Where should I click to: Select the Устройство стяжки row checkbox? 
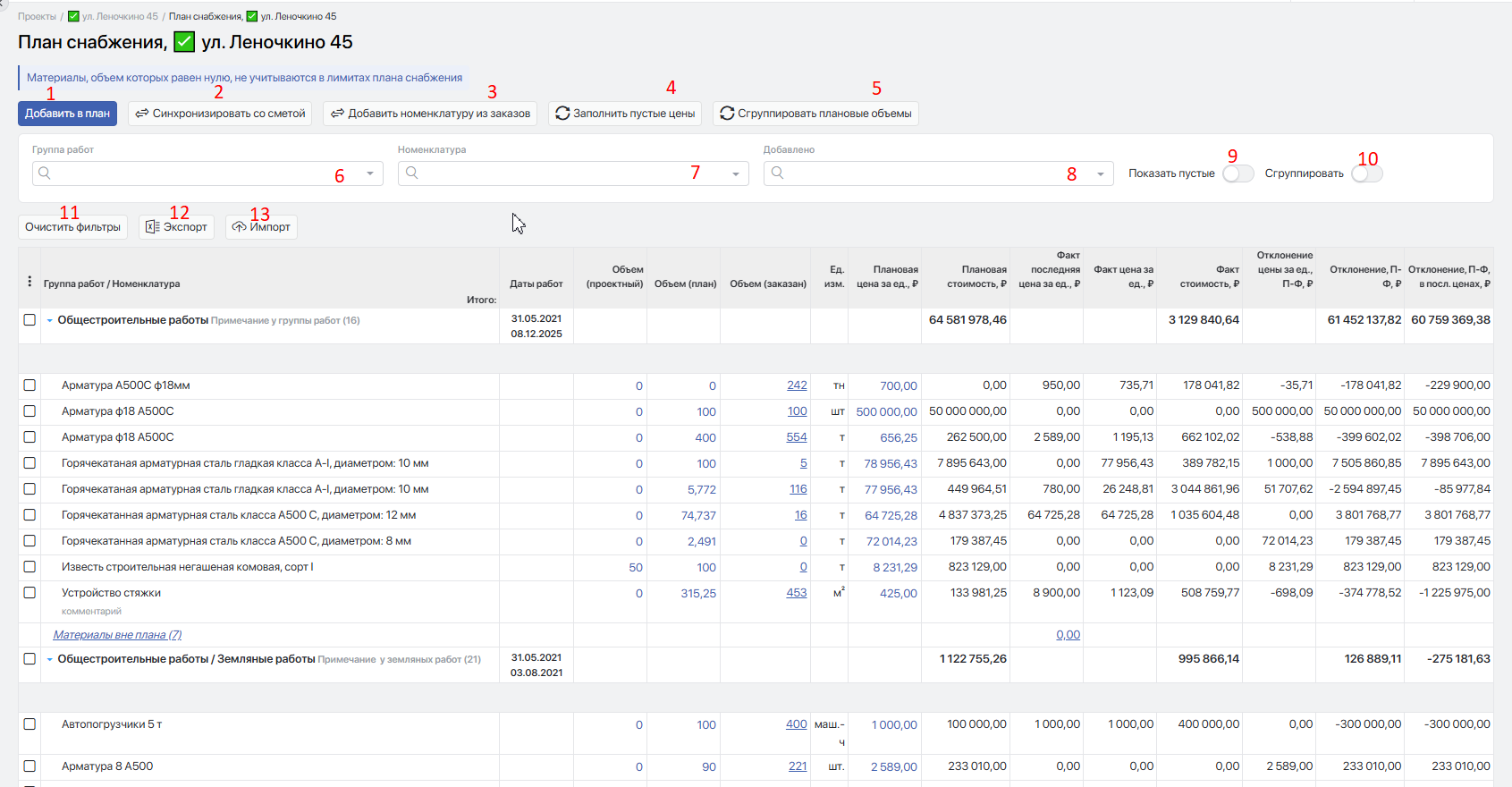30,593
